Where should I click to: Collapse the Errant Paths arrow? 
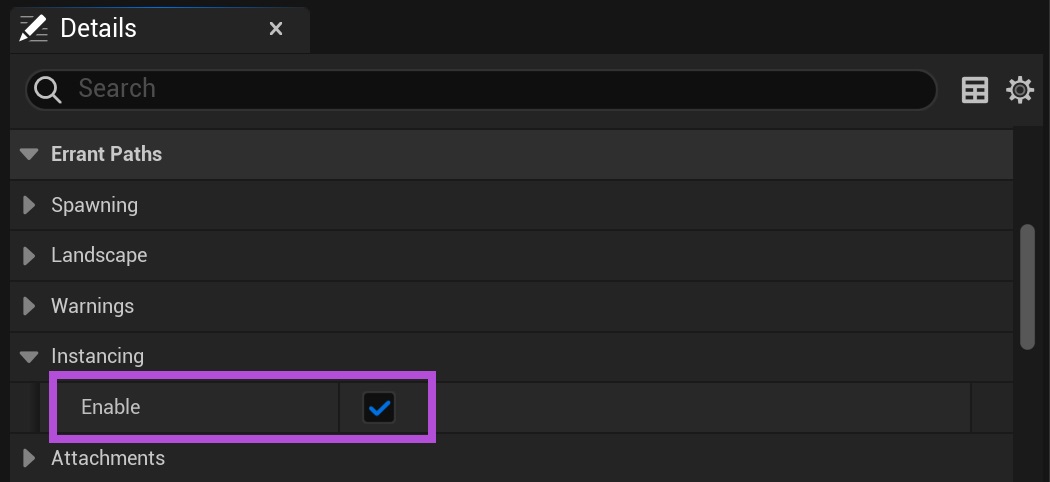click(x=30, y=155)
